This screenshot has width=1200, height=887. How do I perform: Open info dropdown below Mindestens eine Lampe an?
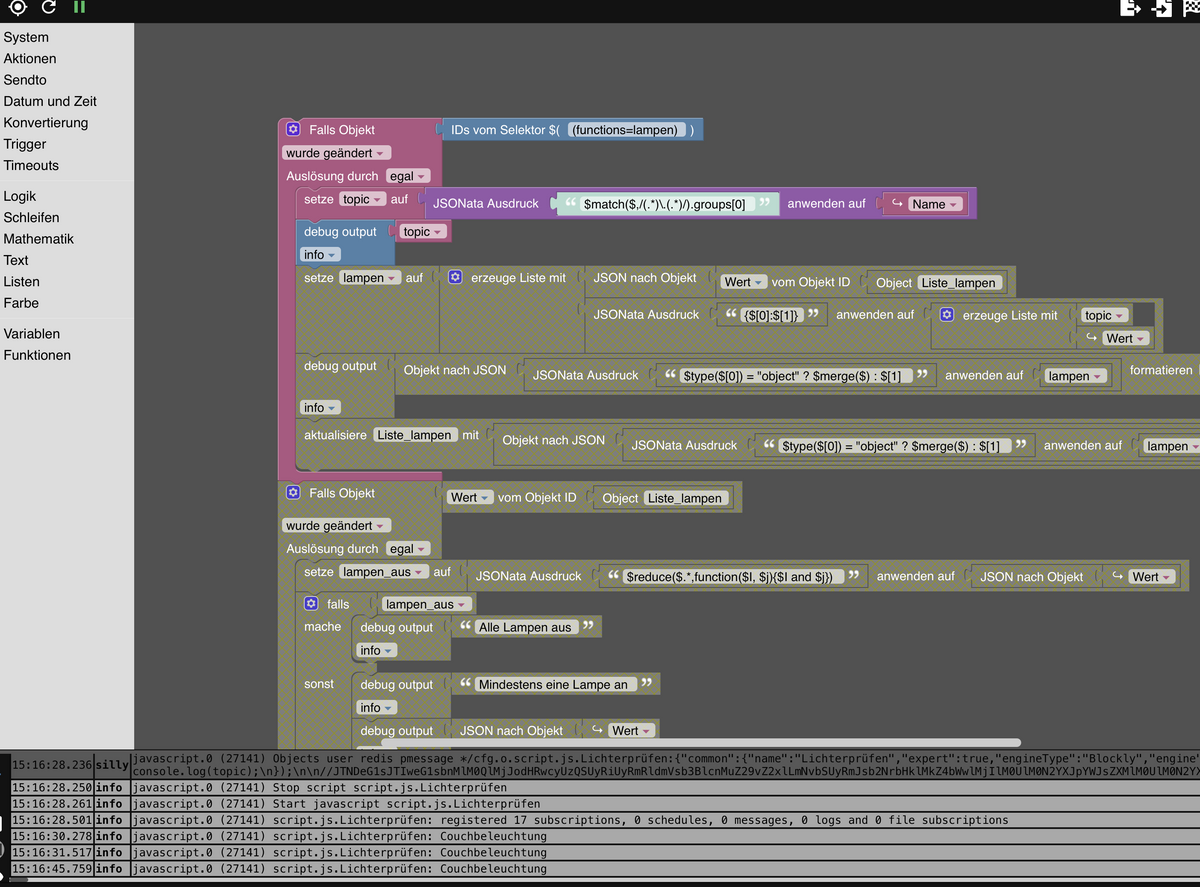[377, 707]
